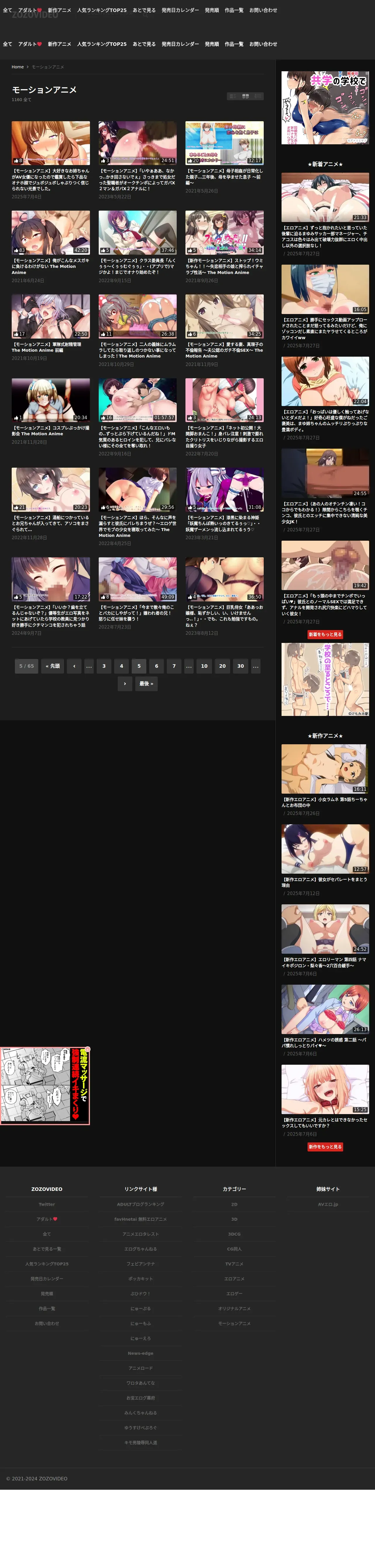Open the sidebar 共学の学校で banner ad
The width and height of the screenshot is (375, 1568).
(x=325, y=108)
